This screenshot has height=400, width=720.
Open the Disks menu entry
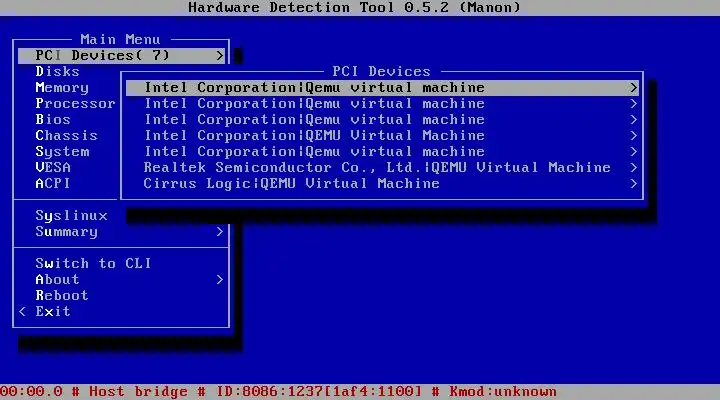(x=57, y=72)
